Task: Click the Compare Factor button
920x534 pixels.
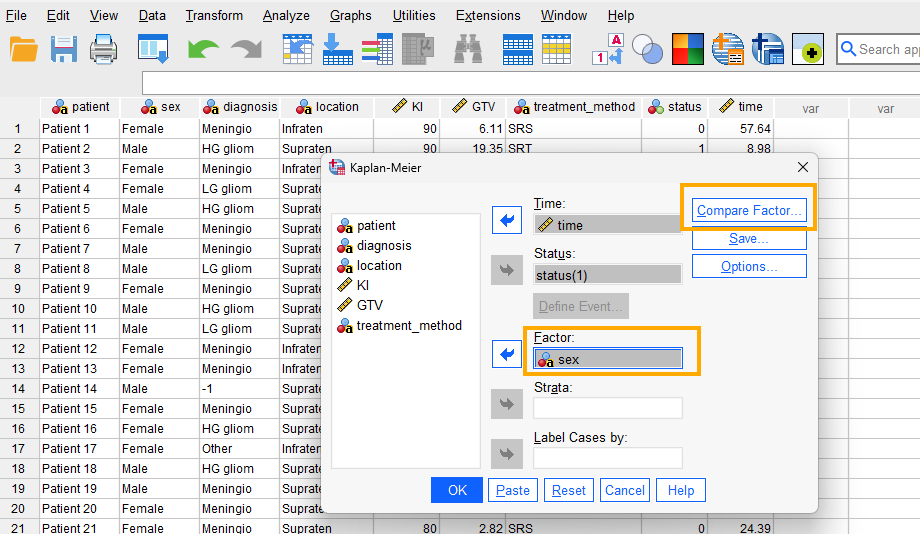Action: [749, 210]
